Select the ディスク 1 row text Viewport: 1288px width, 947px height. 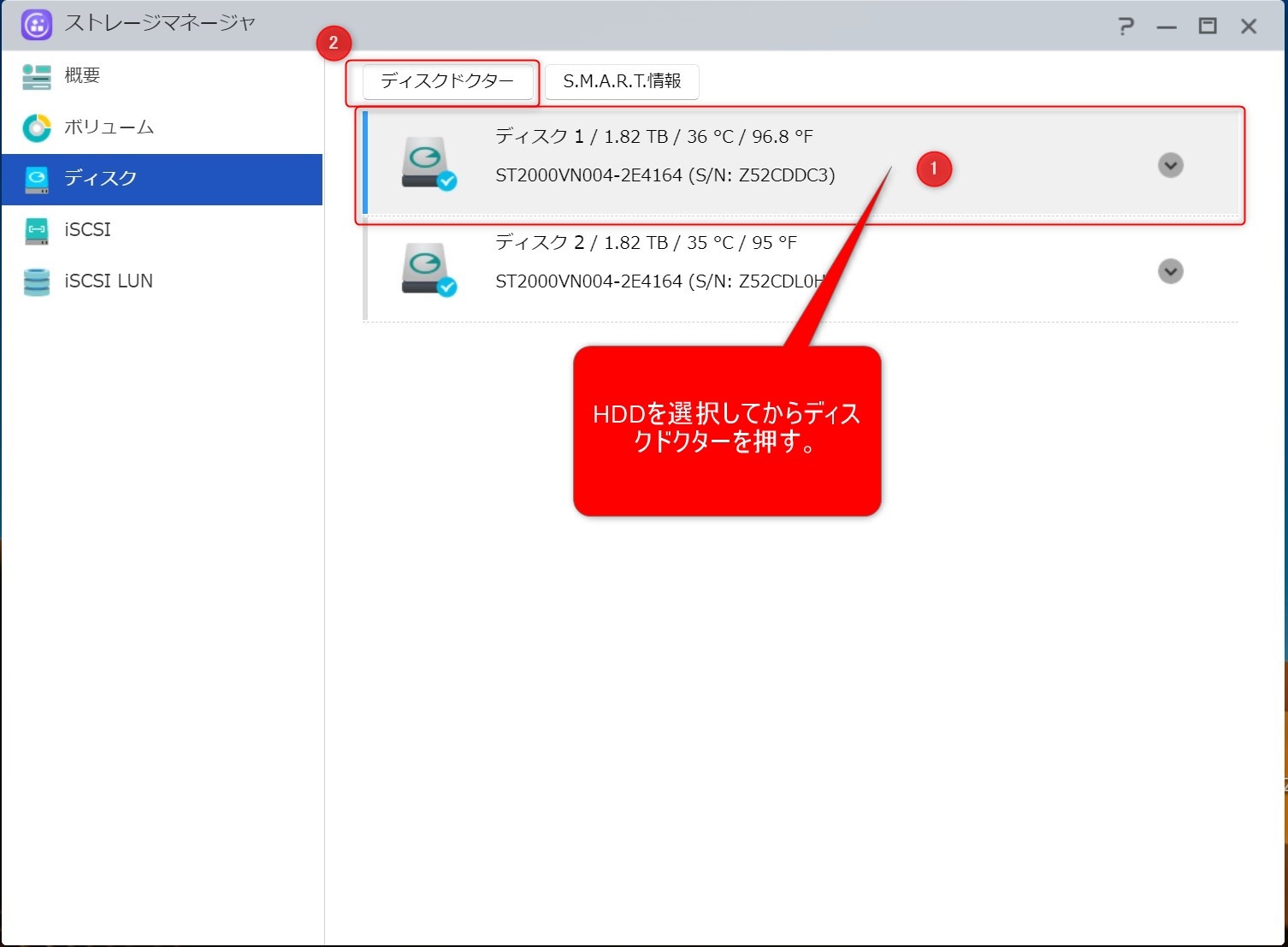[653, 137]
